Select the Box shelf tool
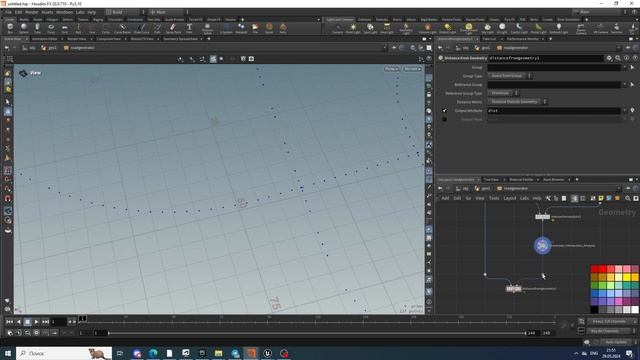 click(x=10, y=28)
